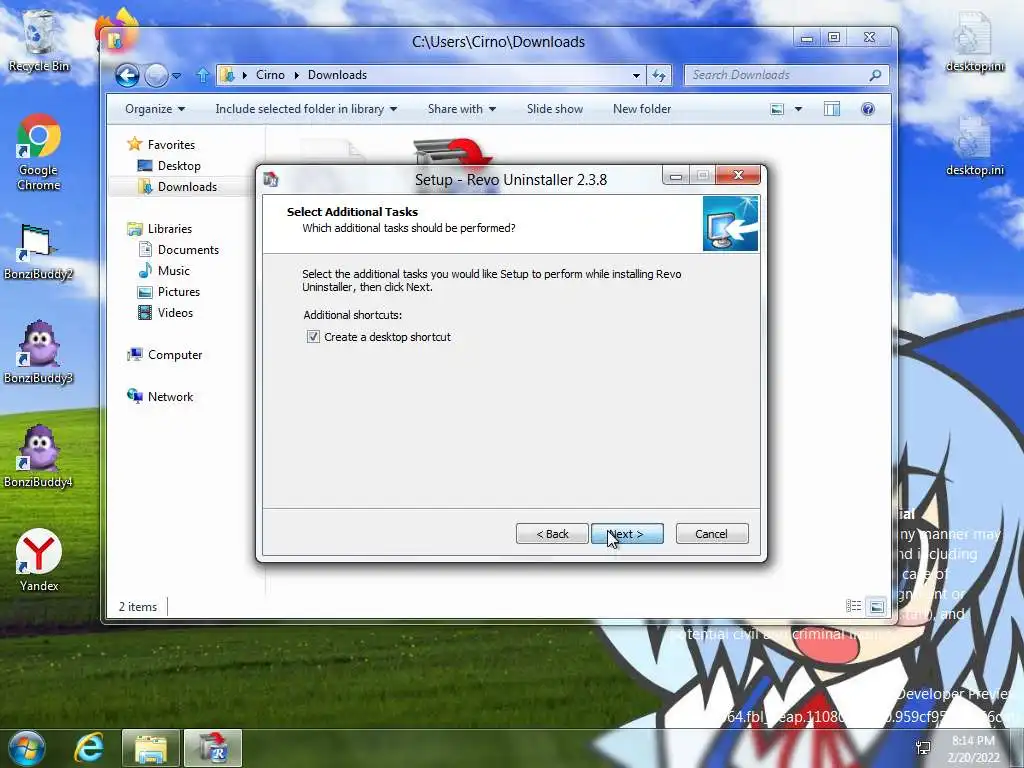Select BonziBuddy2 desktop shortcut

point(38,251)
